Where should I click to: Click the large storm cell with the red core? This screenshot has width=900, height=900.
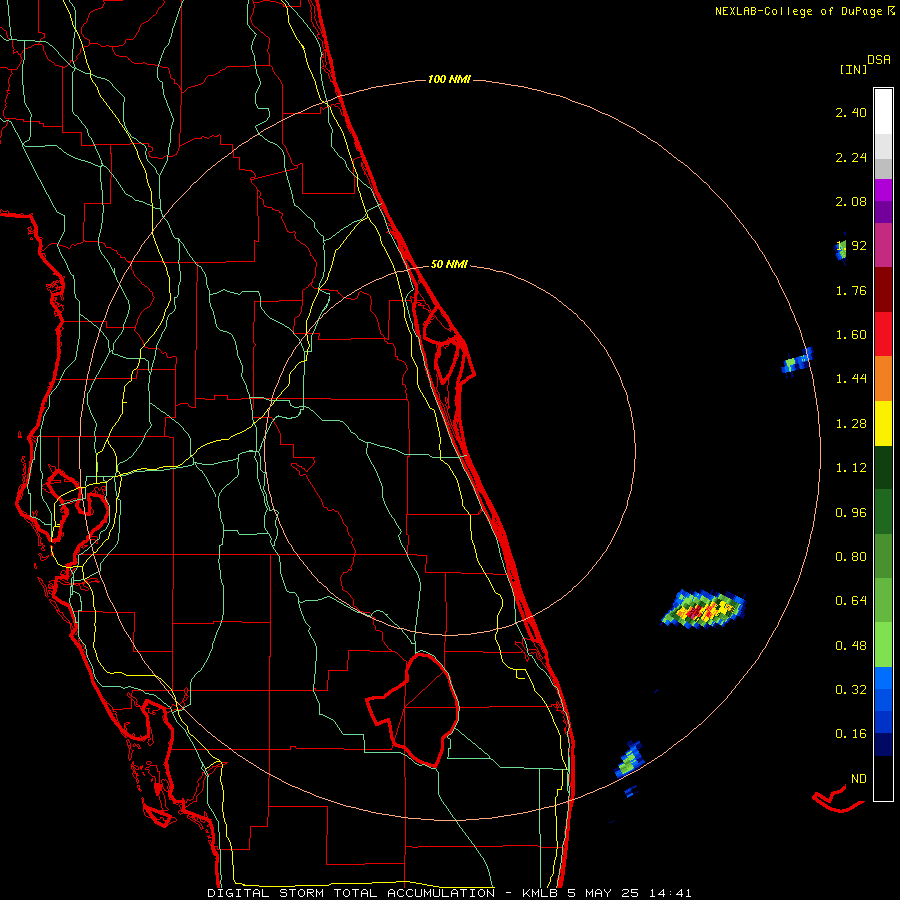(704, 609)
